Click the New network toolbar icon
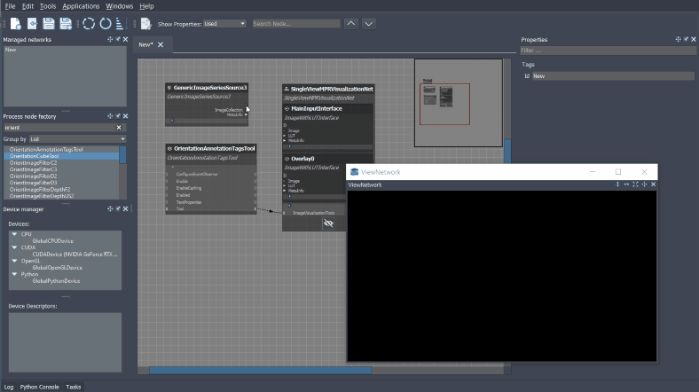The height and width of the screenshot is (392, 699). pyautogui.click(x=16, y=24)
